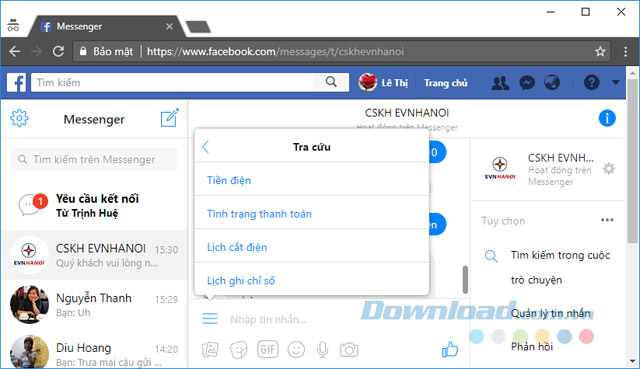Image resolution: width=640 pixels, height=369 pixels.
Task: Open Messenger settings gear icon
Action: (19, 119)
